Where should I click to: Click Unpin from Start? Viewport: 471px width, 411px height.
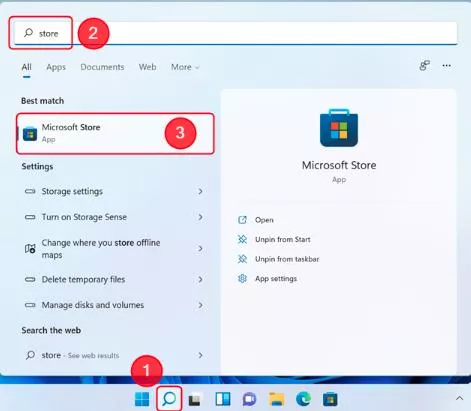click(x=283, y=239)
